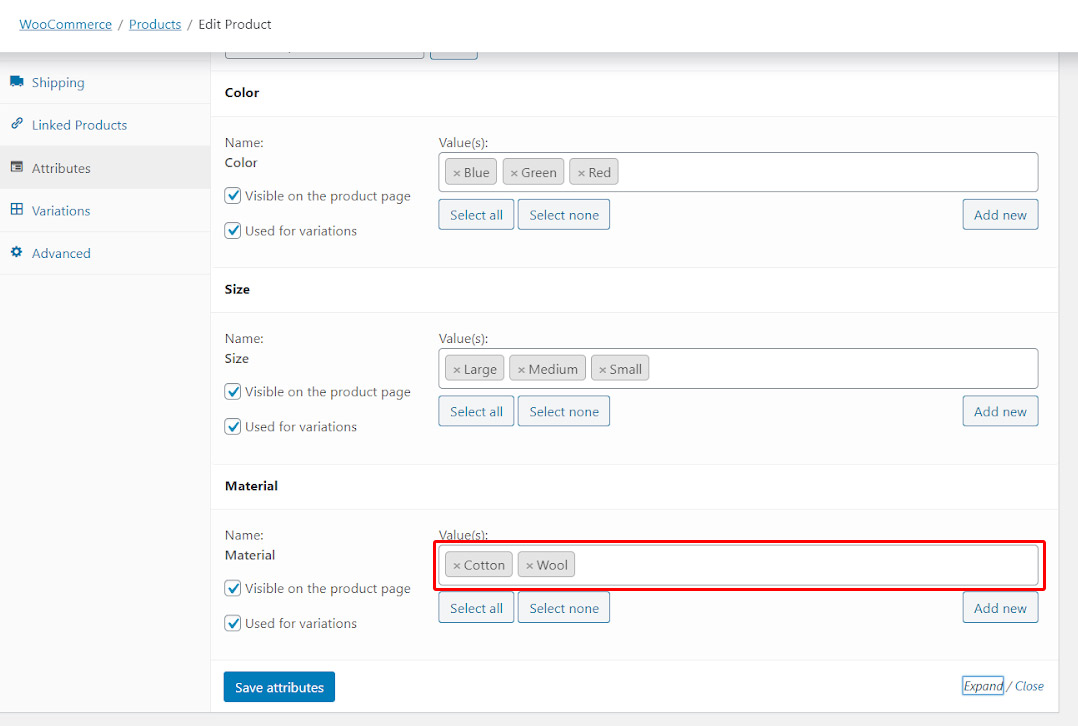Remove the Large size value
This screenshot has width=1078, height=726.
click(x=456, y=370)
